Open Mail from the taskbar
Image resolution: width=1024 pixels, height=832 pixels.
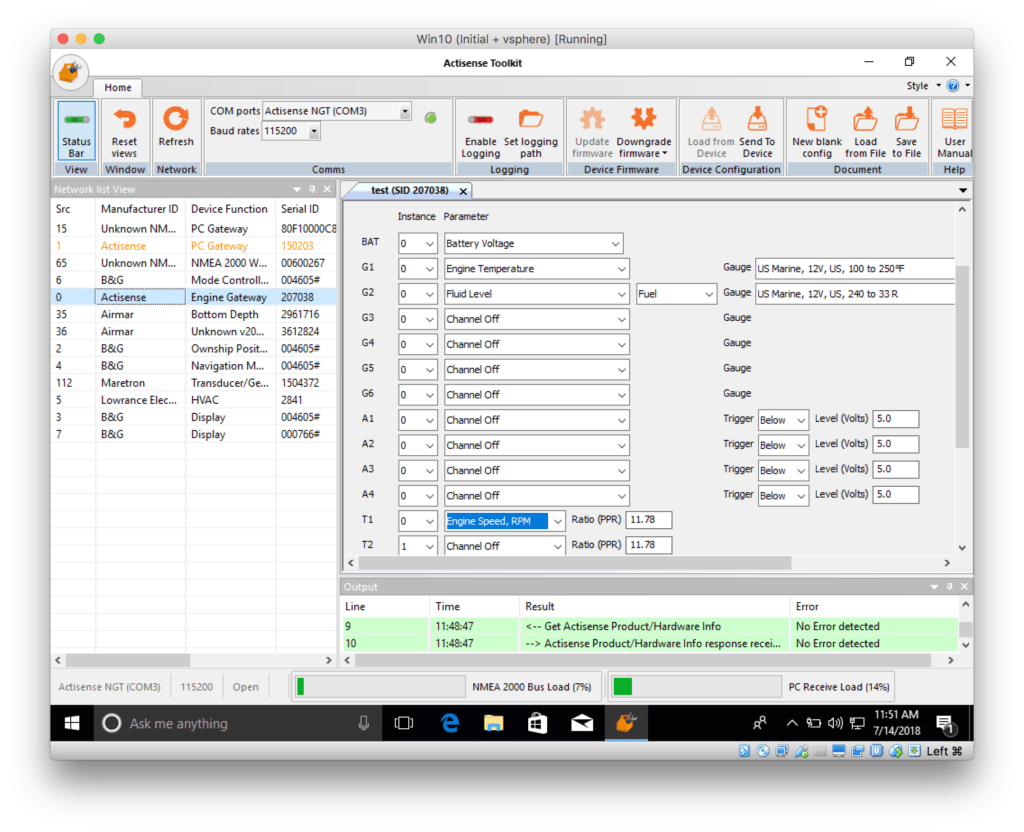(x=582, y=723)
